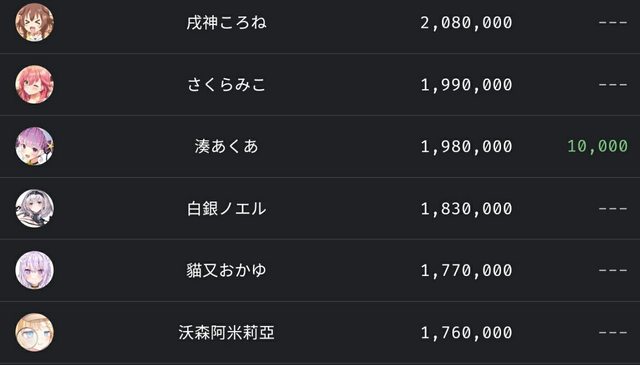Click the 2,080,000 subscriber count
This screenshot has height=365, width=640.
pos(466,23)
